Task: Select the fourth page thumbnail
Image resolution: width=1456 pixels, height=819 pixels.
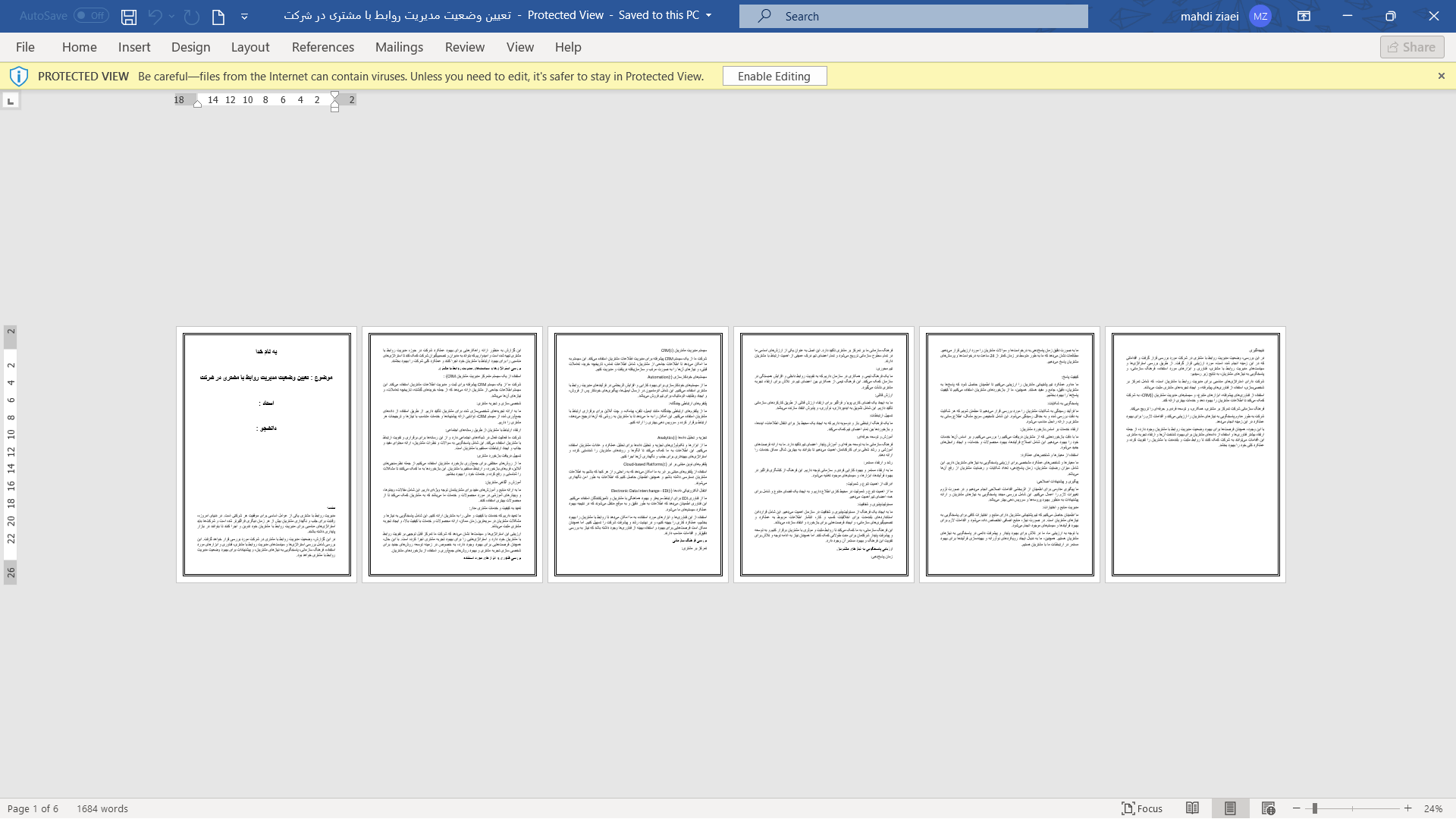Action: (x=824, y=454)
